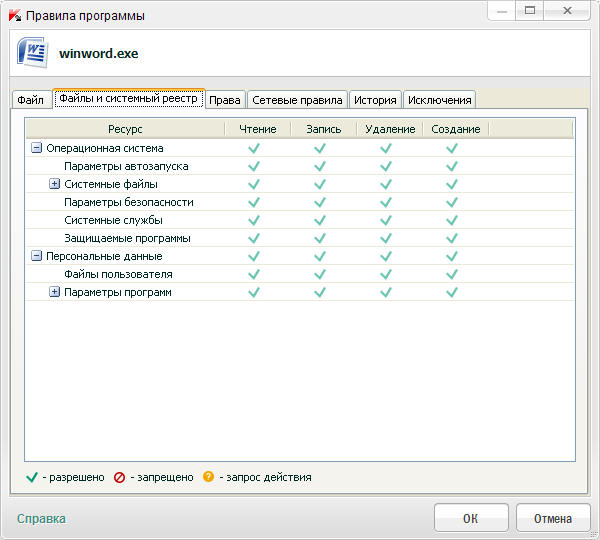Click the Word document icon beside winword.exe

[x=32, y=53]
